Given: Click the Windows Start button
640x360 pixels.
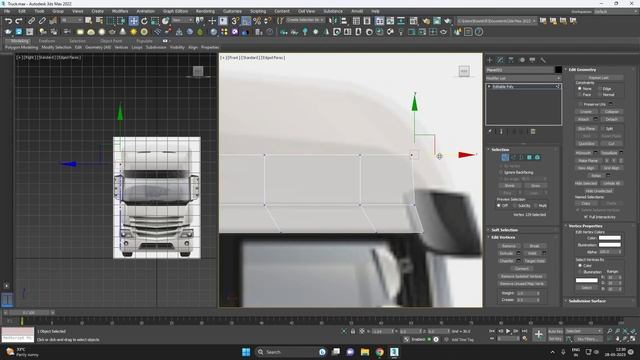Looking at the screenshot, I should (246, 352).
